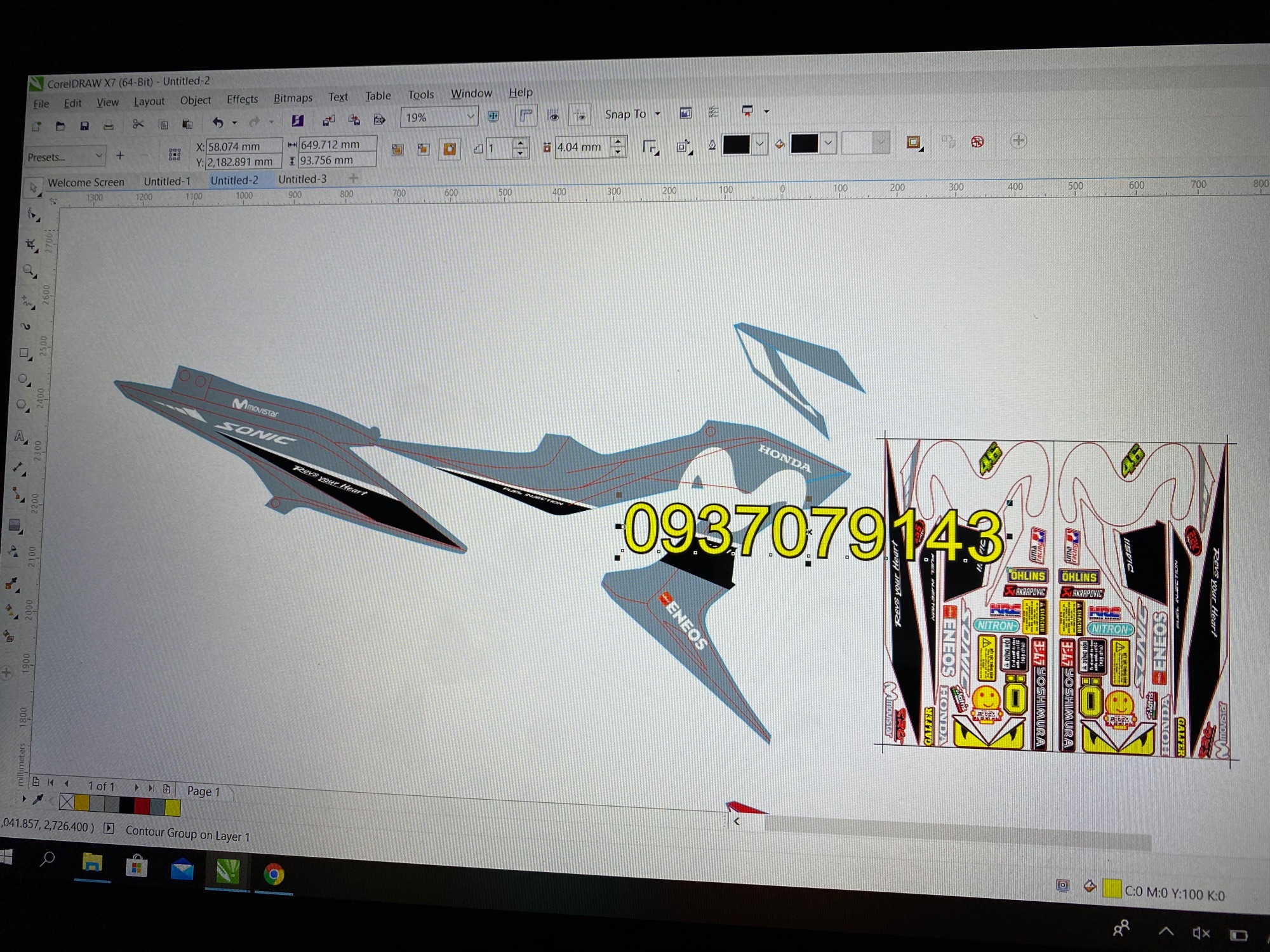Open the application launcher dropdown arrow
Viewport: 1270px width, 952px height.
[x=766, y=111]
